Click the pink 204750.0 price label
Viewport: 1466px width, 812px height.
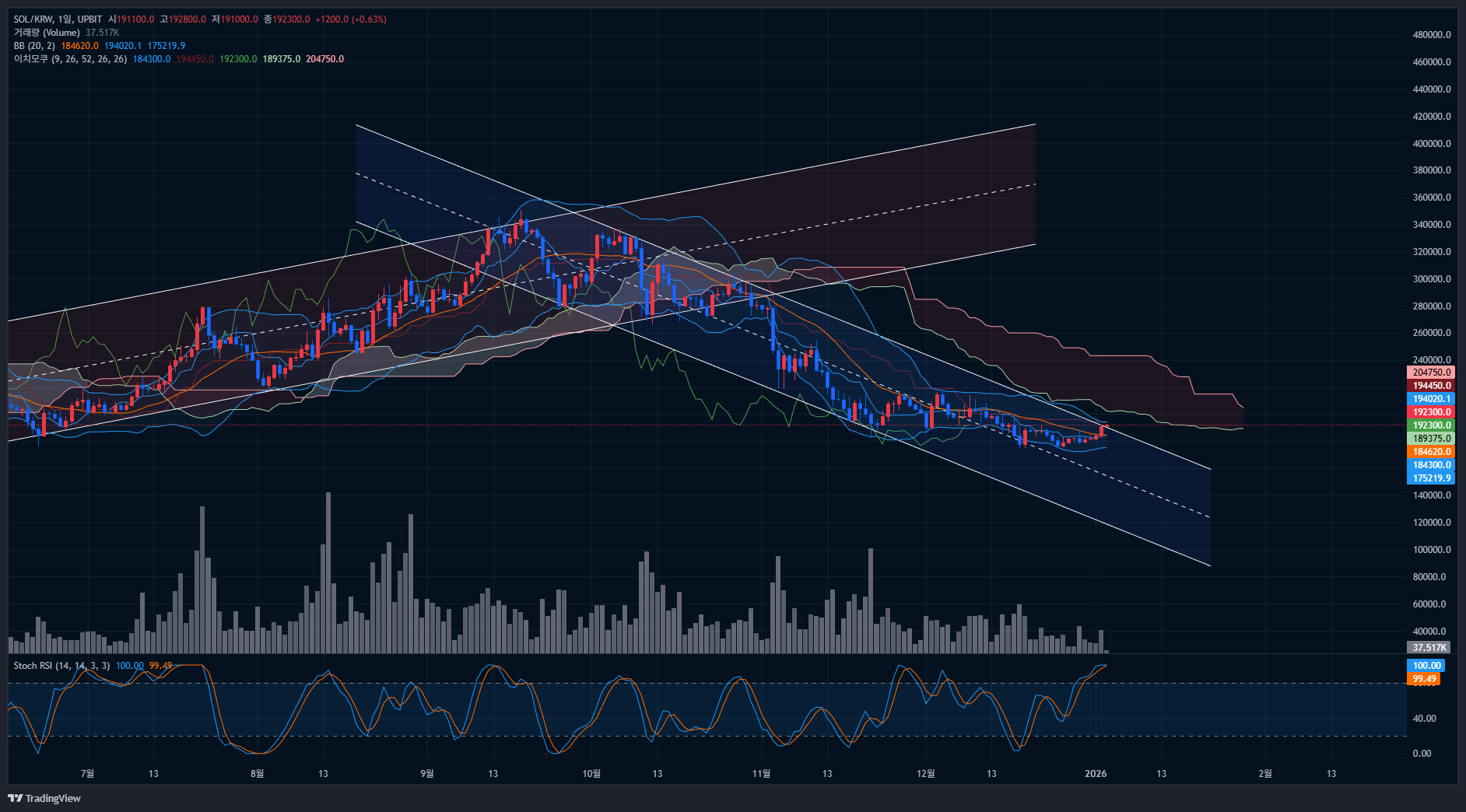(x=1430, y=373)
